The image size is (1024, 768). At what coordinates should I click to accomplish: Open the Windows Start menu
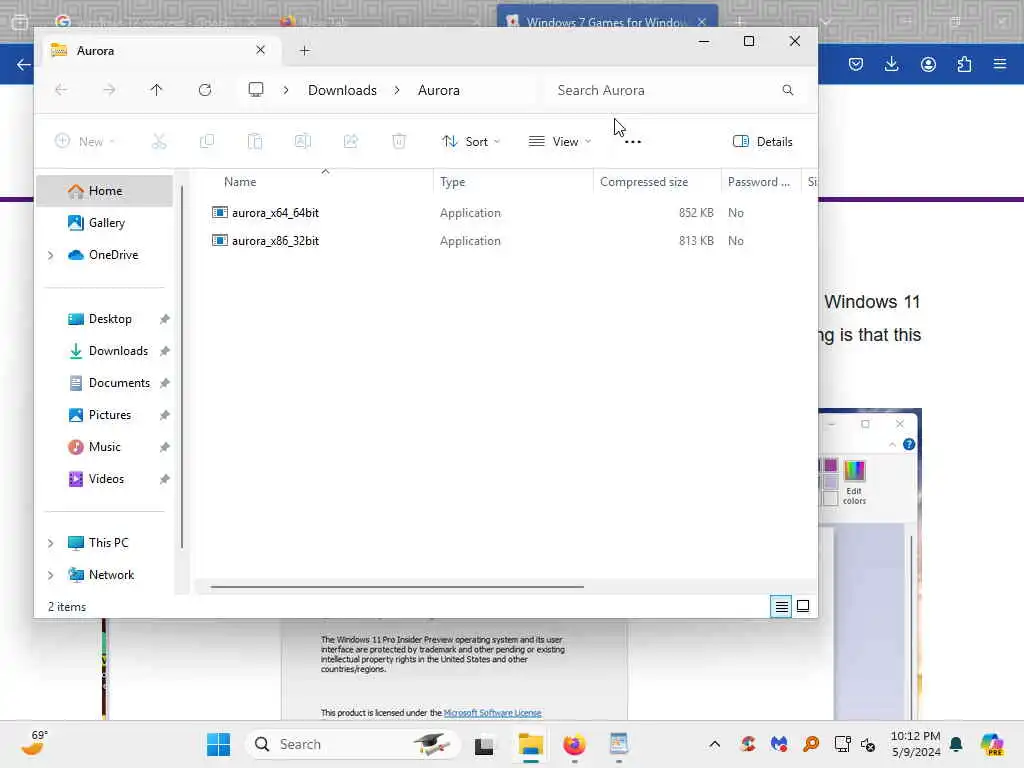[218, 744]
